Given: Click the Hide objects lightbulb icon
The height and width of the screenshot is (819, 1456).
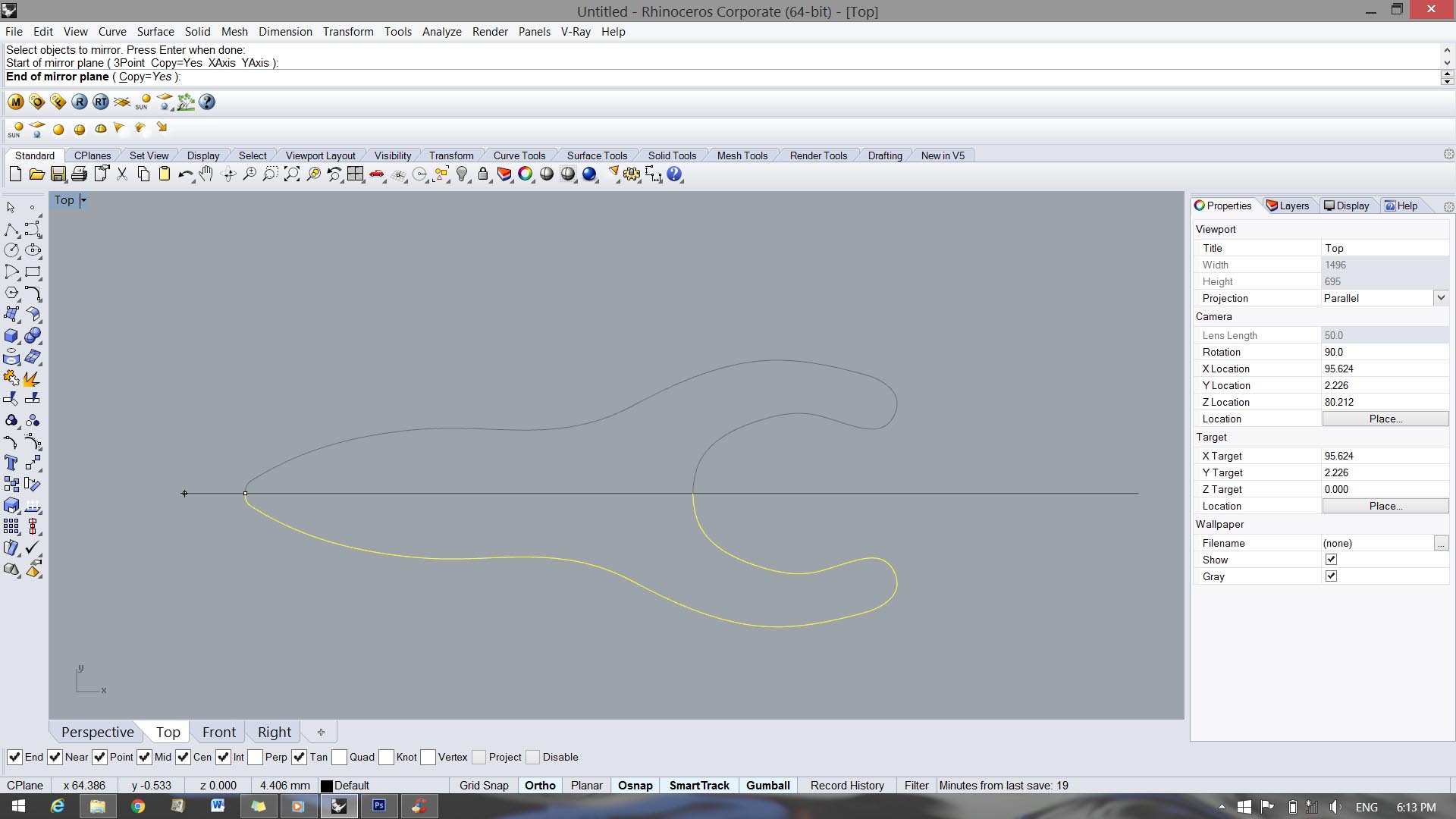Looking at the screenshot, I should pyautogui.click(x=462, y=174).
